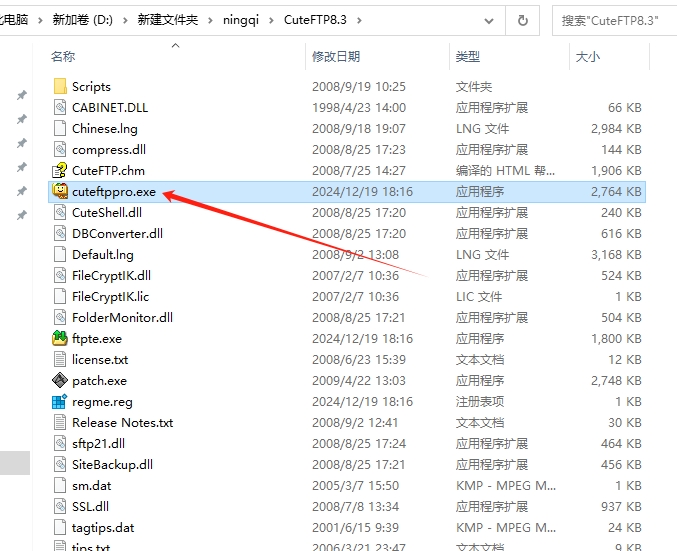Select the SSL.dll file icon
The image size is (677, 551).
(60, 507)
